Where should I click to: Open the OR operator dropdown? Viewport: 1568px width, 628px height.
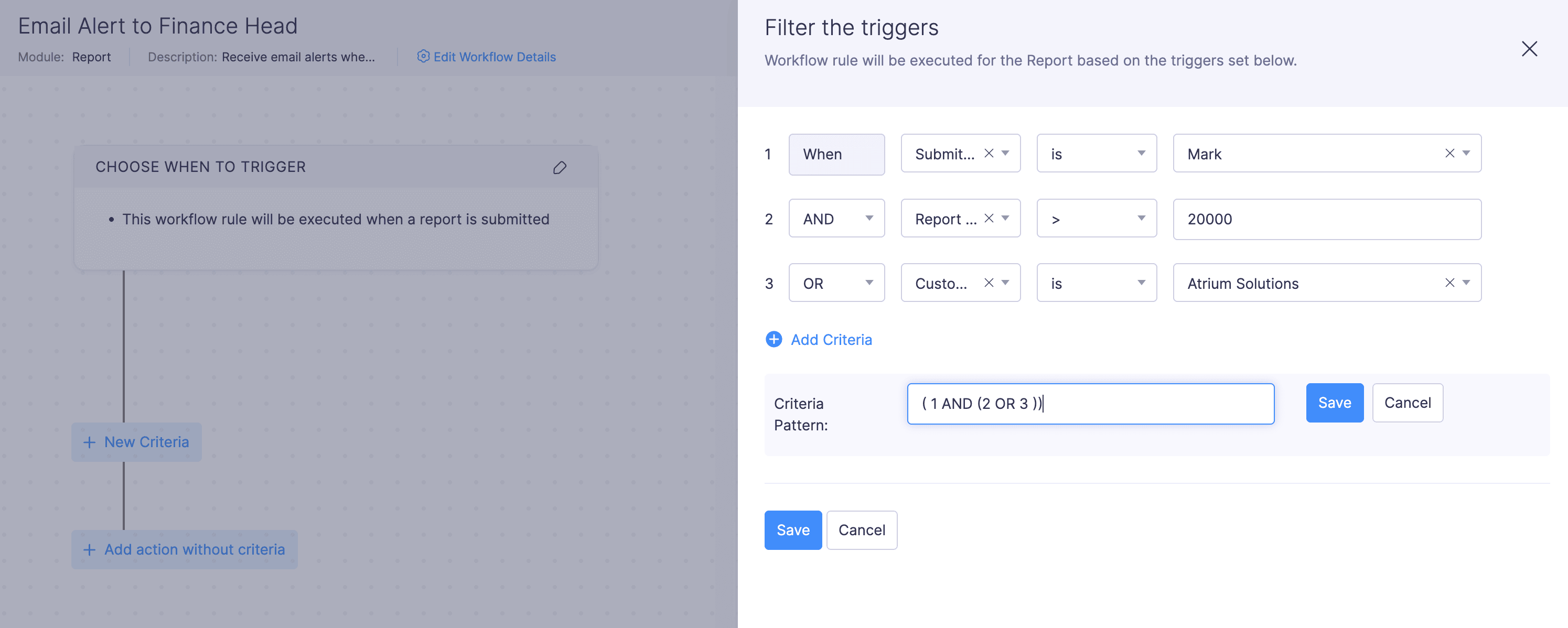(836, 283)
